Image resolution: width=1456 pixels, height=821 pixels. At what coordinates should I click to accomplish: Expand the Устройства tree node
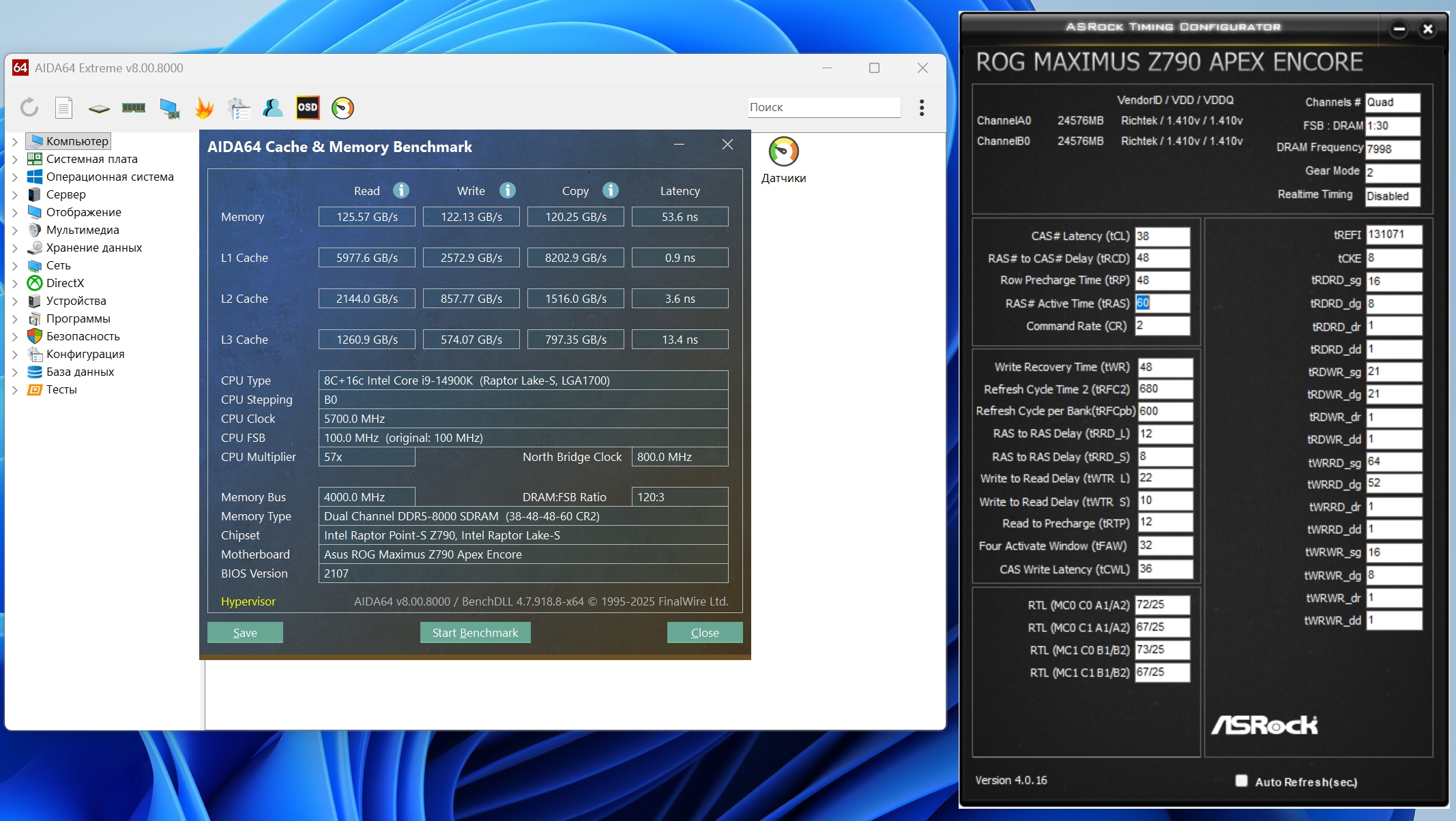[15, 301]
